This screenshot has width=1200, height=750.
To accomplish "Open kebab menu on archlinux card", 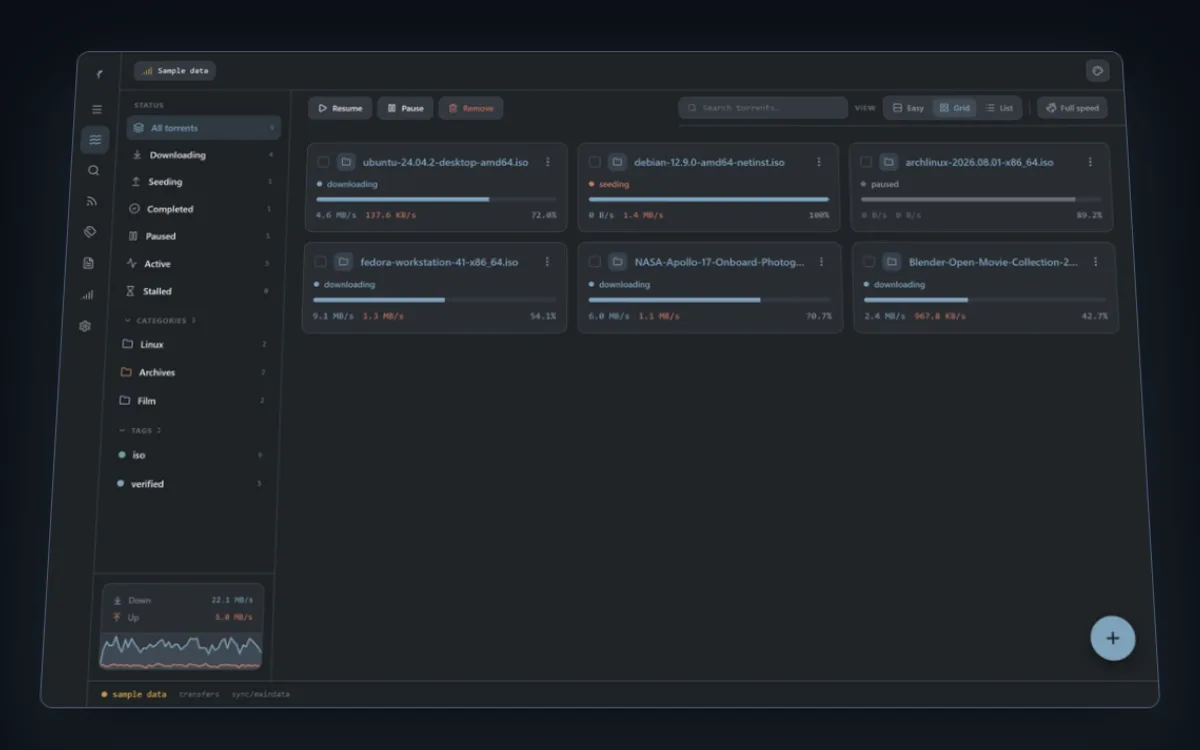I will tap(1090, 162).
